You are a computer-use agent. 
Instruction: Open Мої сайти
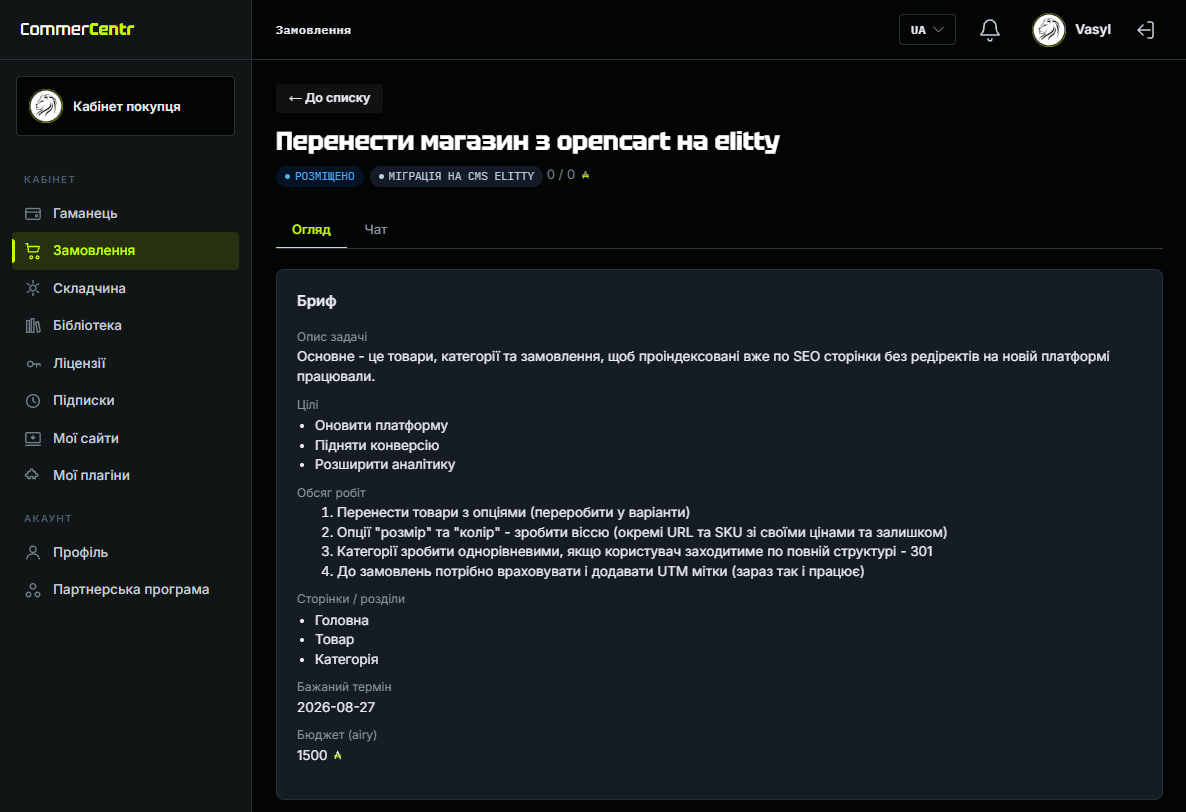[126, 439]
